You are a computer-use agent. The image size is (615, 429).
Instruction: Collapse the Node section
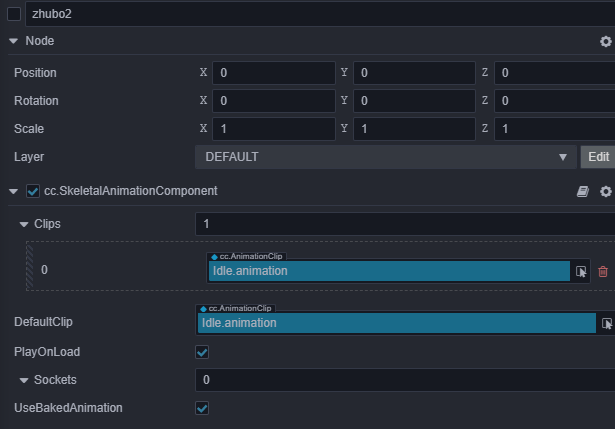pyautogui.click(x=13, y=41)
